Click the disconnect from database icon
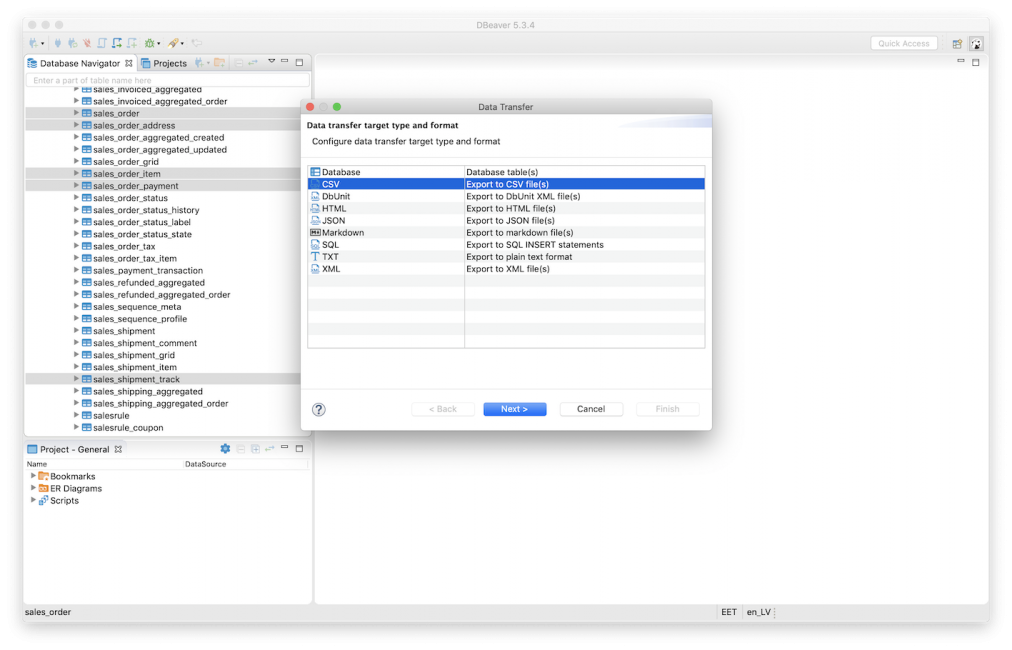The height and width of the screenshot is (650, 1012). coord(87,44)
